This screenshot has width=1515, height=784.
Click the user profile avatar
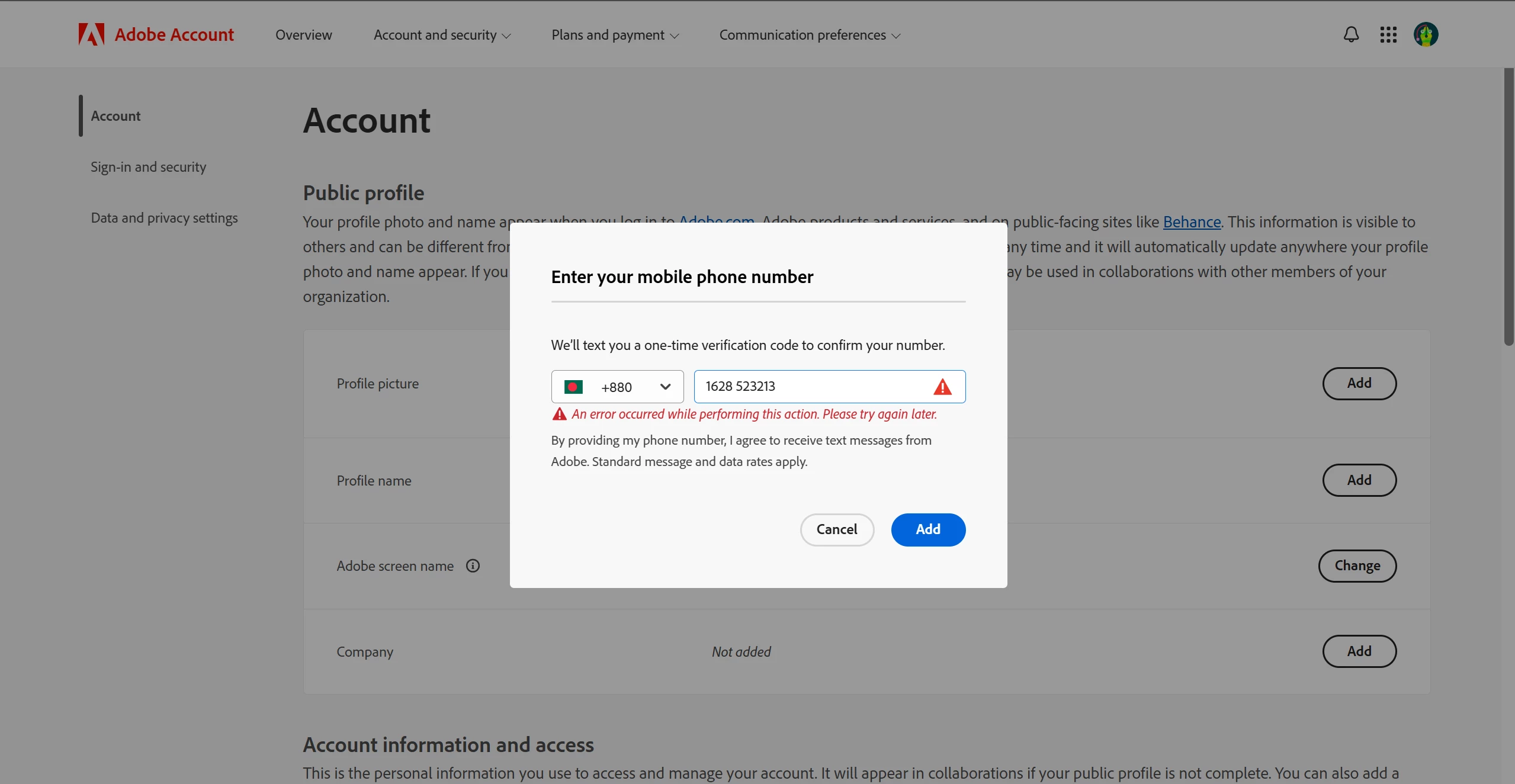pyautogui.click(x=1426, y=34)
